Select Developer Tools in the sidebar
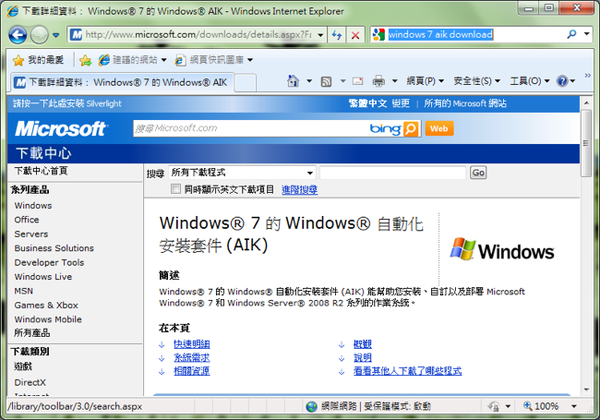600x420 pixels. click(49, 262)
